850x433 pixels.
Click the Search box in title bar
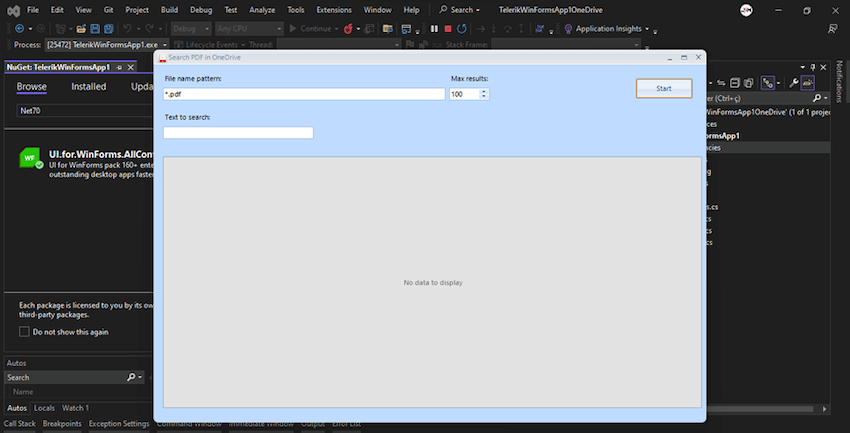click(460, 10)
